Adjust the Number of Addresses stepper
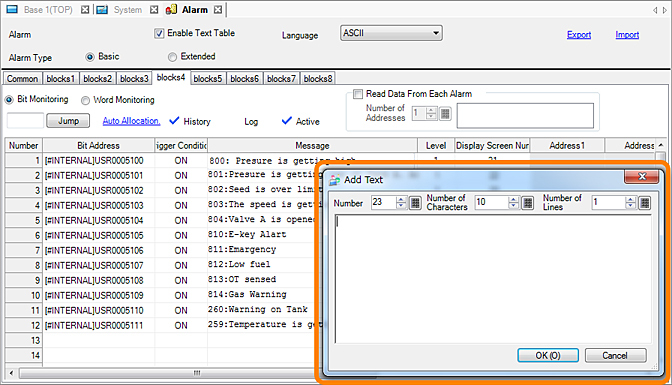This screenshot has height=385, width=672. 431,113
